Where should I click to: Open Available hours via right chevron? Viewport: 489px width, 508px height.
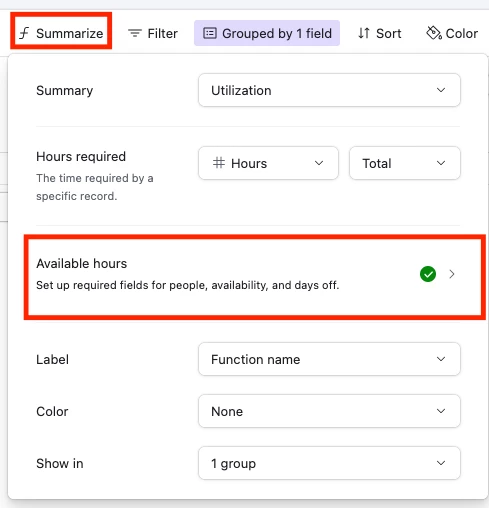pos(452,274)
